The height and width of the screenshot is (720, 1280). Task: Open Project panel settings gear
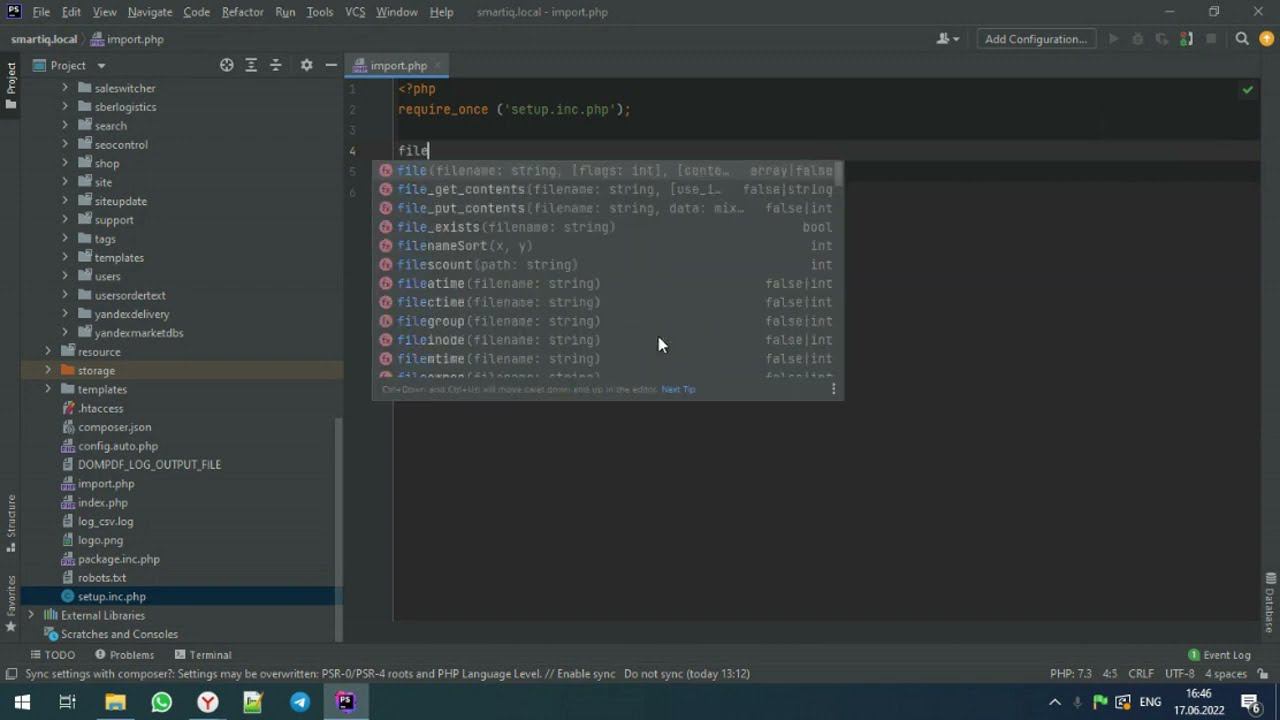[306, 65]
